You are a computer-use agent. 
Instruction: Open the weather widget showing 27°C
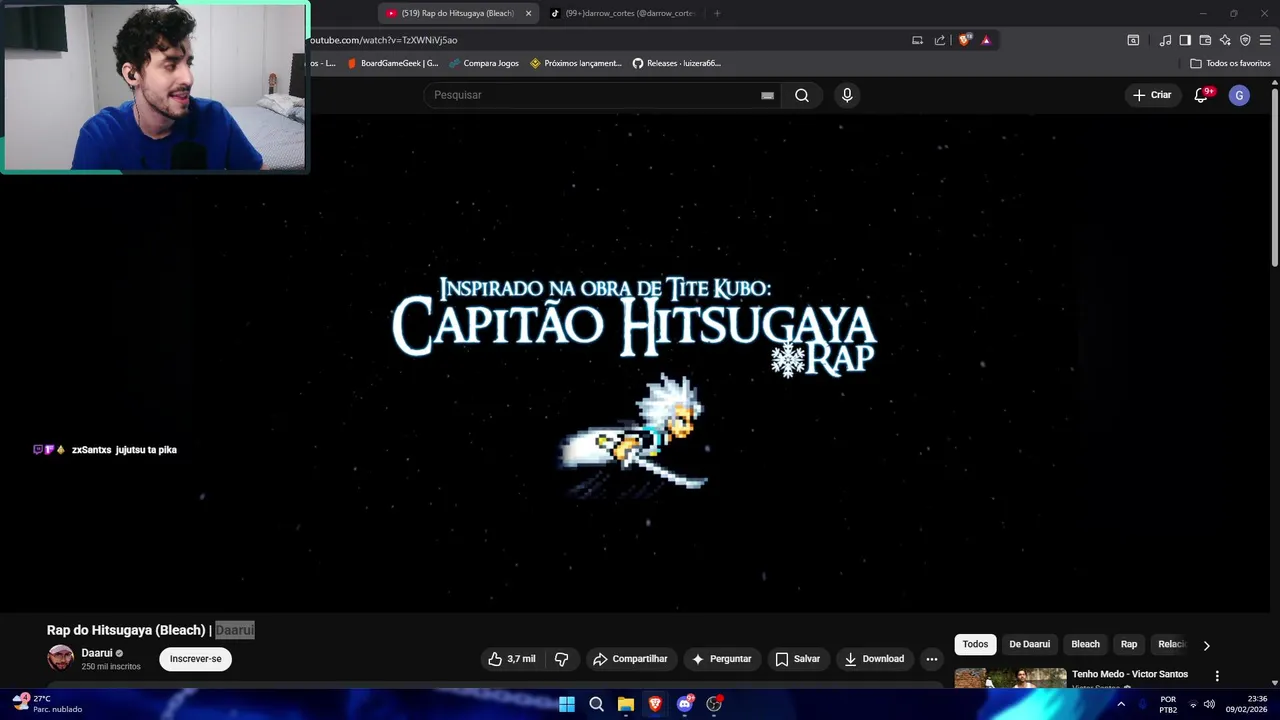[x=48, y=703]
